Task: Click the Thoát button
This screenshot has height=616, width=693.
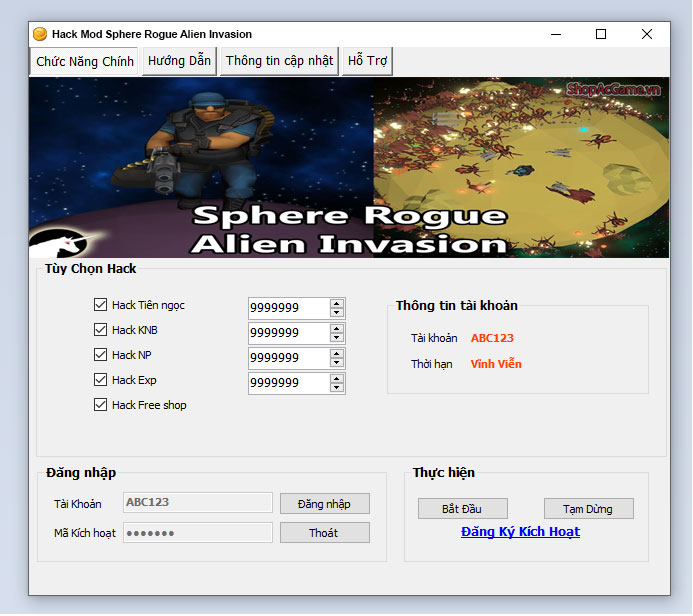Action: tap(325, 533)
